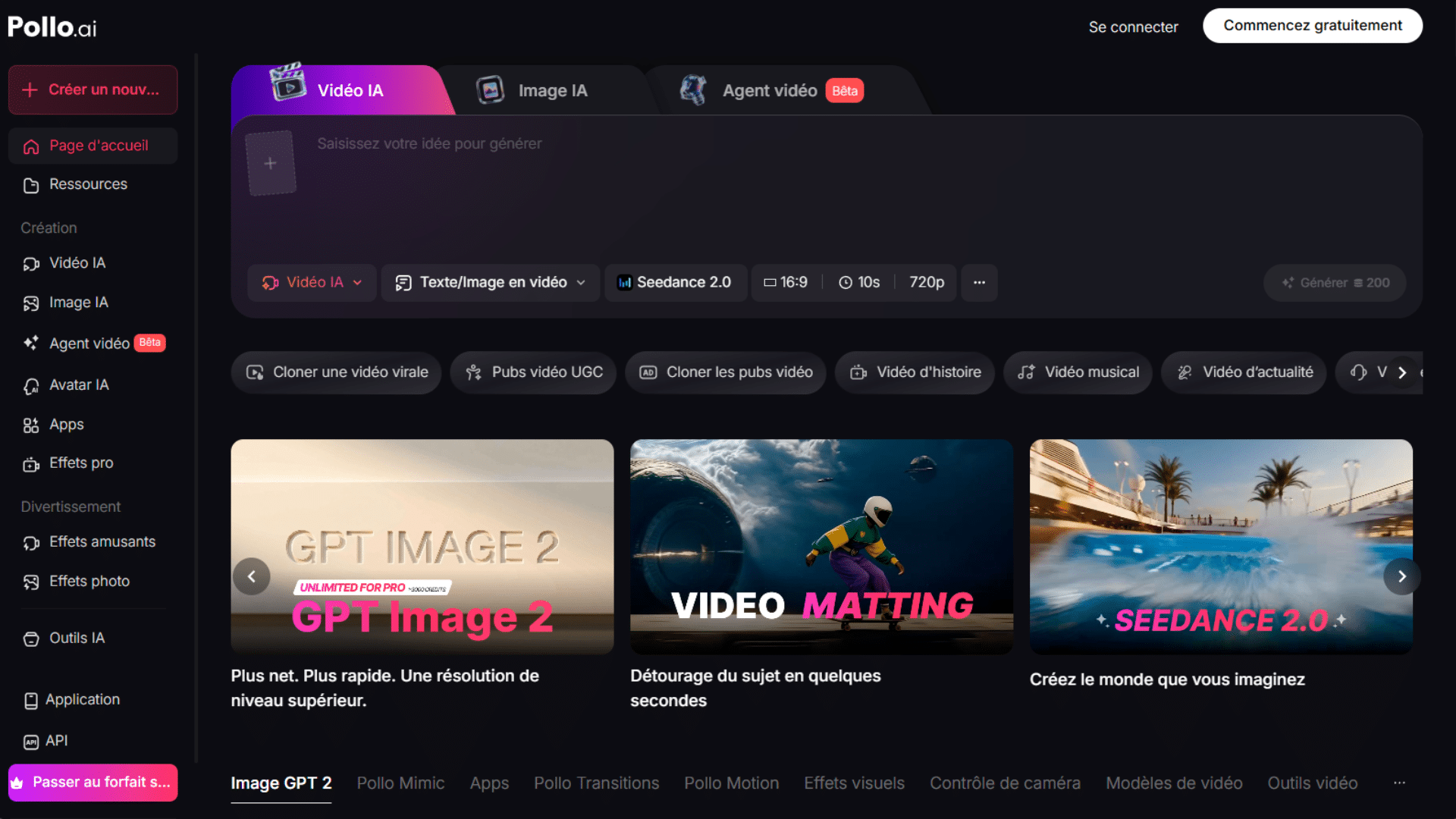The height and width of the screenshot is (819, 1456).
Task: Switch to Pollo Motion tab
Action: click(x=732, y=783)
